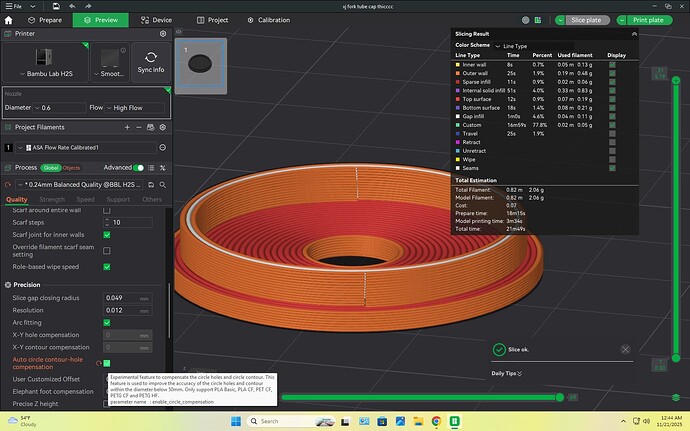Viewport: 690px width, 431px height.
Task: Remove a filament with minus icon
Action: click(x=139, y=127)
